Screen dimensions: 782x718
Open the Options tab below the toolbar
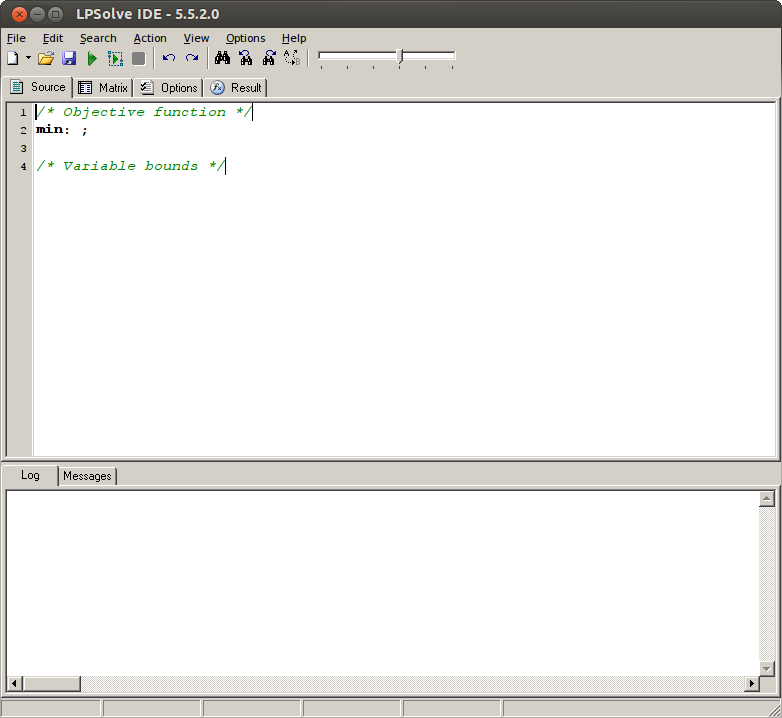coord(169,88)
